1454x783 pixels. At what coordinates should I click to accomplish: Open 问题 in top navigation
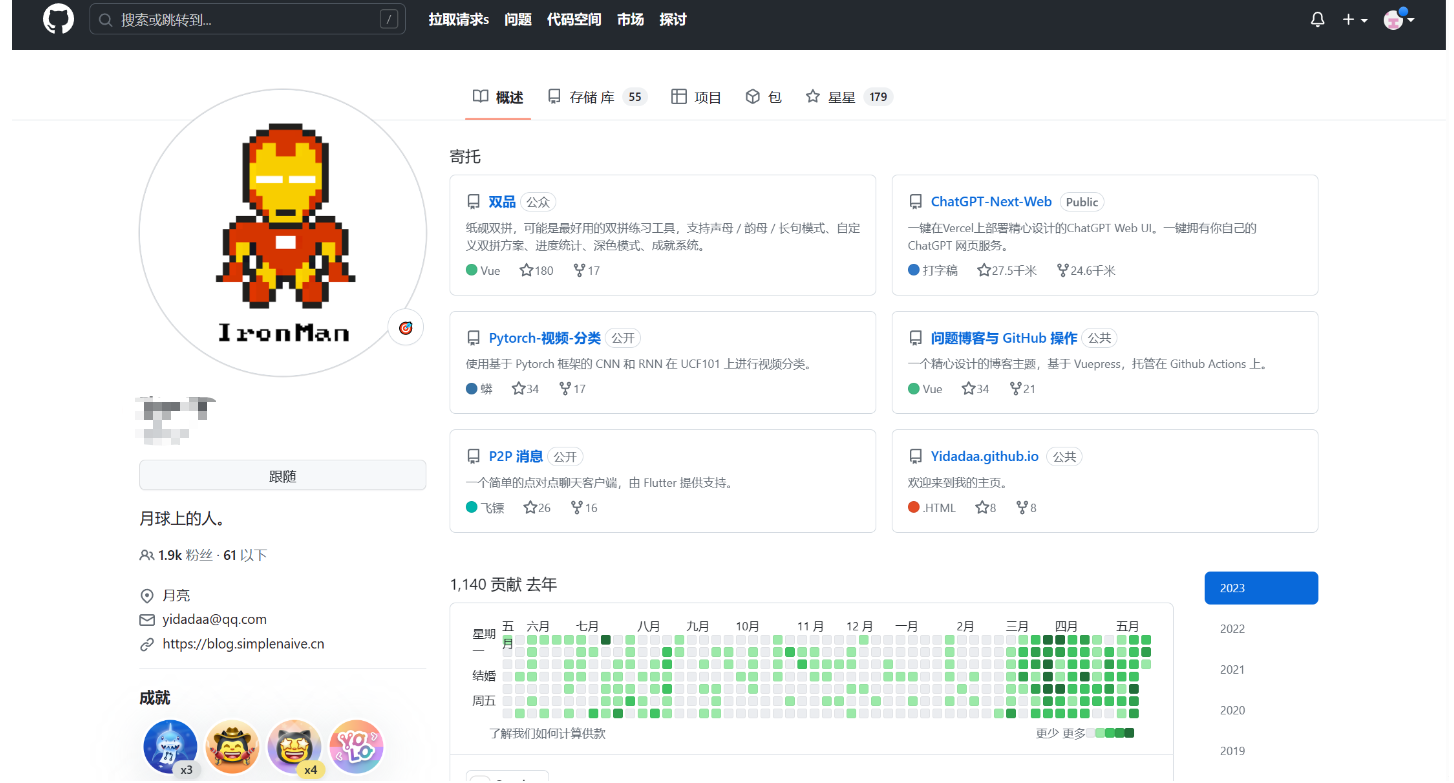pyautogui.click(x=518, y=19)
